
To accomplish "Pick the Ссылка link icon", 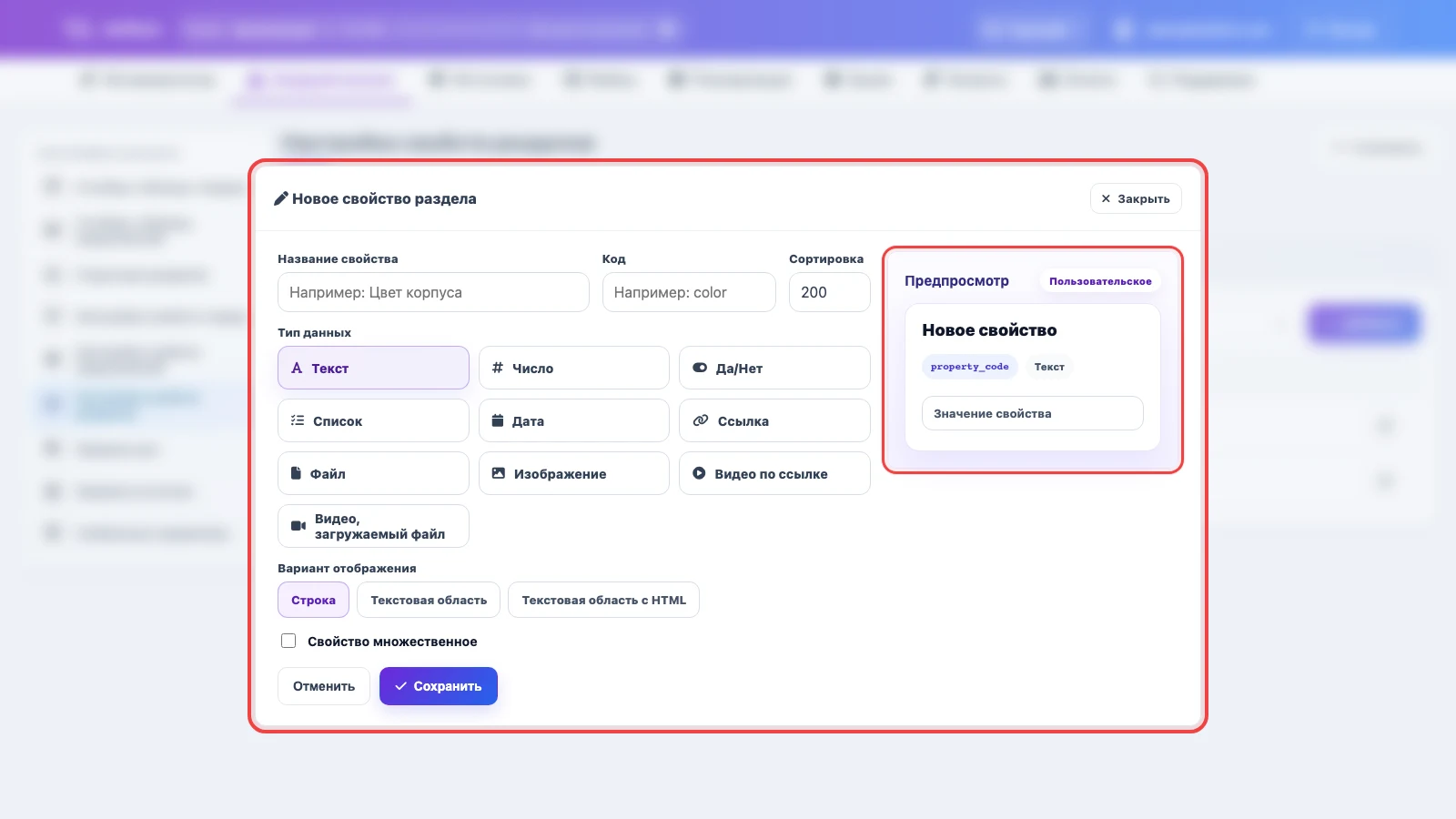I will pyautogui.click(x=701, y=420).
